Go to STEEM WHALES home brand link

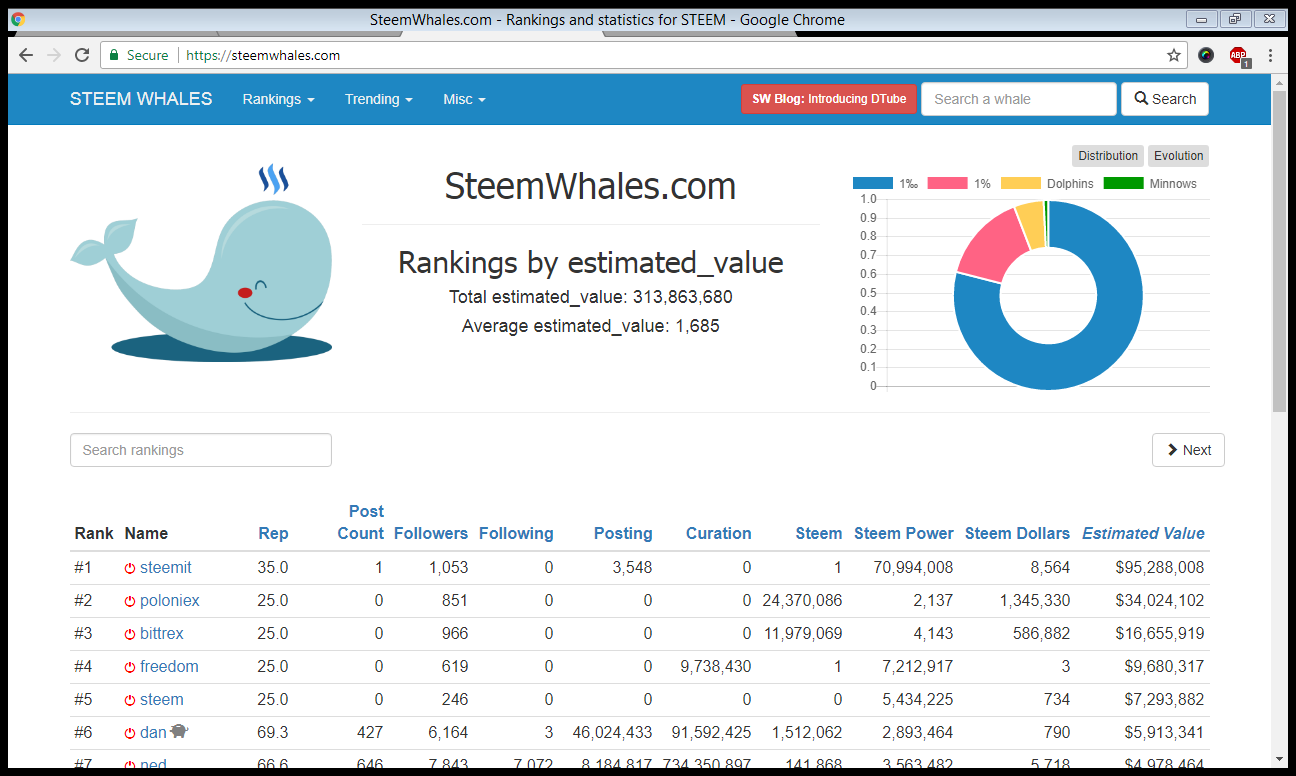[141, 99]
